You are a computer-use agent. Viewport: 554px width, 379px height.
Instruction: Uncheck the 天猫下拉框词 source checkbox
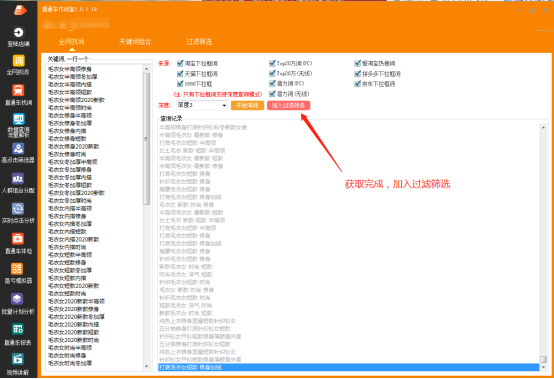(x=180, y=73)
